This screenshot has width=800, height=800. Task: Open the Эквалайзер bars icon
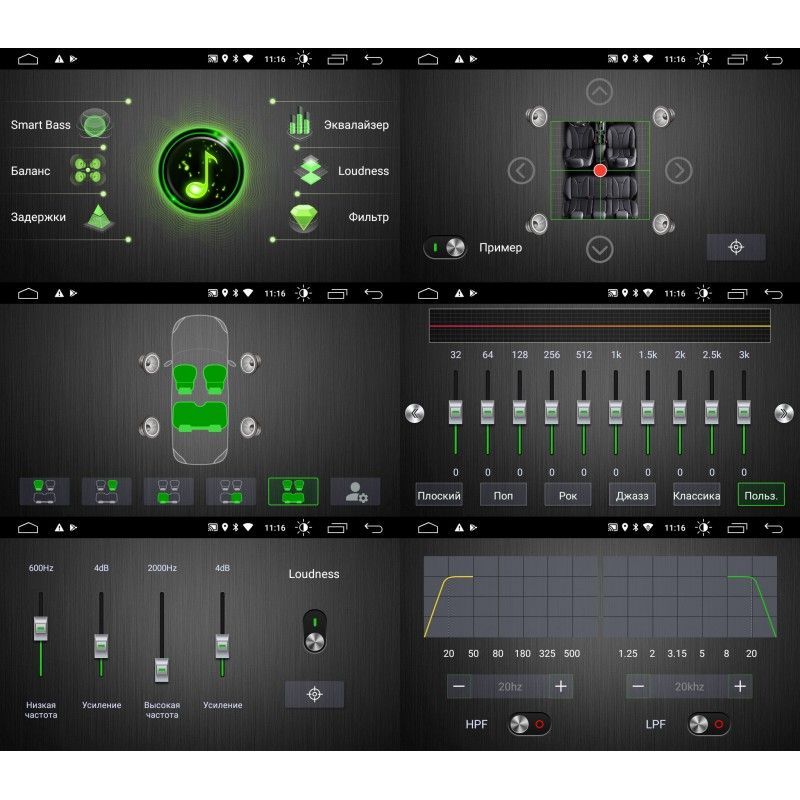pyautogui.click(x=301, y=124)
